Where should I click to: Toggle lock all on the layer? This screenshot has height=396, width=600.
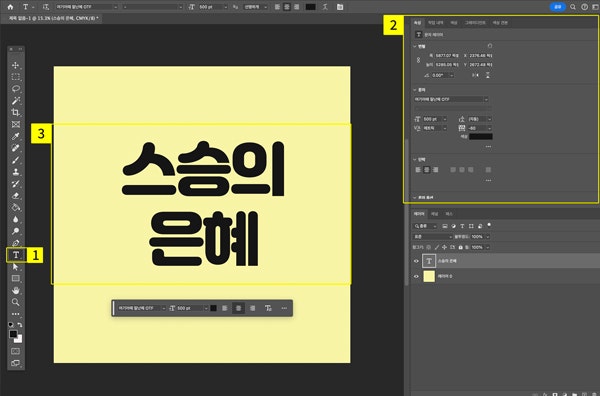click(460, 248)
